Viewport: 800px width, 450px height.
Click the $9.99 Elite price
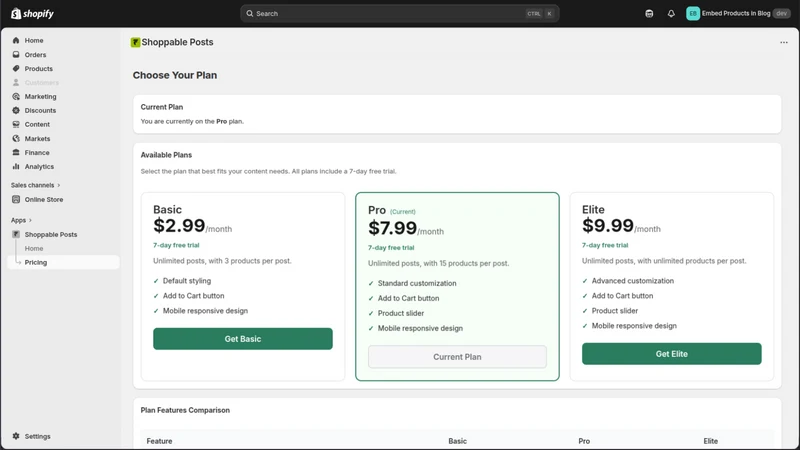608,226
